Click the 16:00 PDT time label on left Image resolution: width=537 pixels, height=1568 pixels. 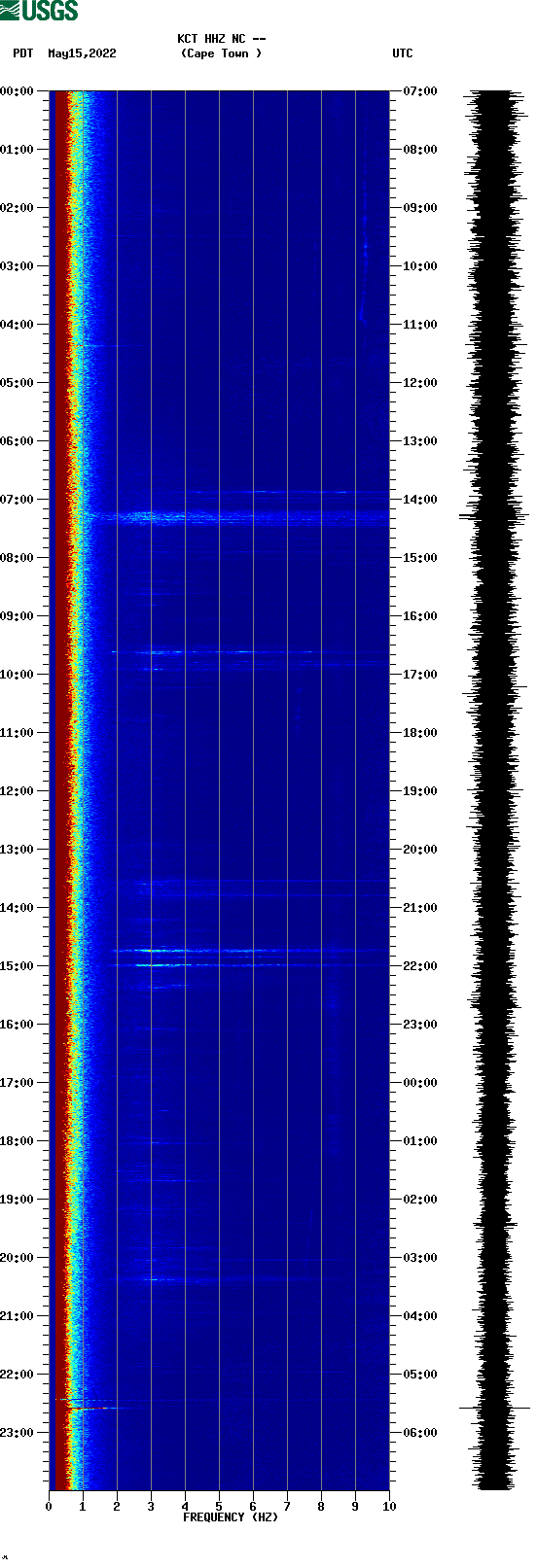click(18, 1025)
